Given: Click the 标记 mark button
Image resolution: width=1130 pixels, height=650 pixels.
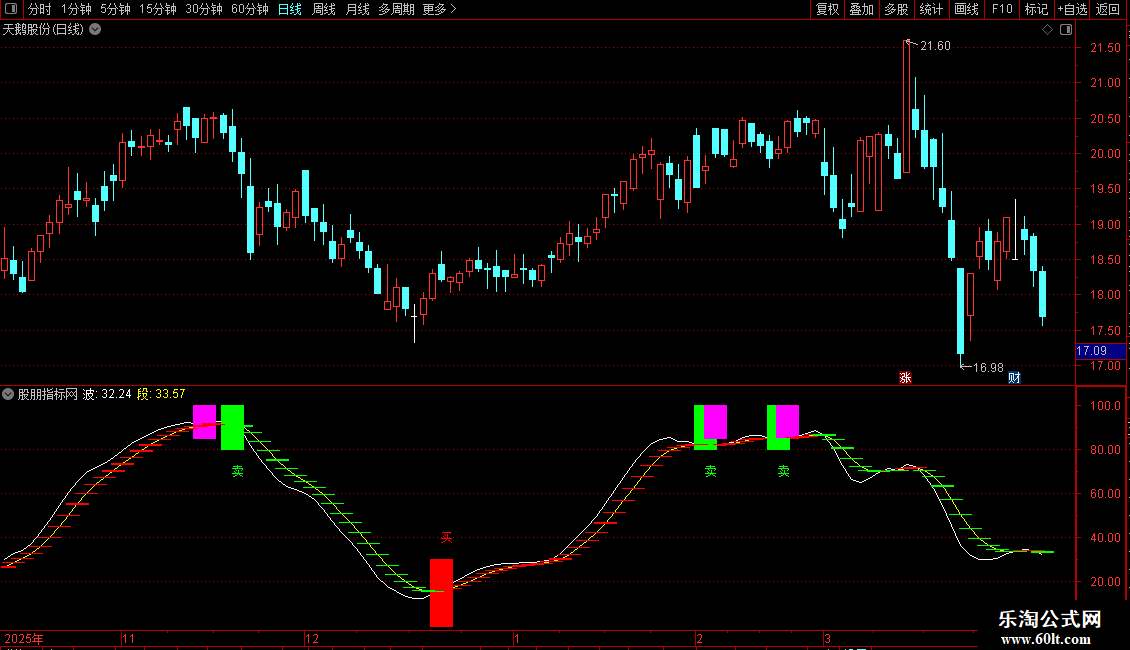Looking at the screenshot, I should [x=1036, y=9].
